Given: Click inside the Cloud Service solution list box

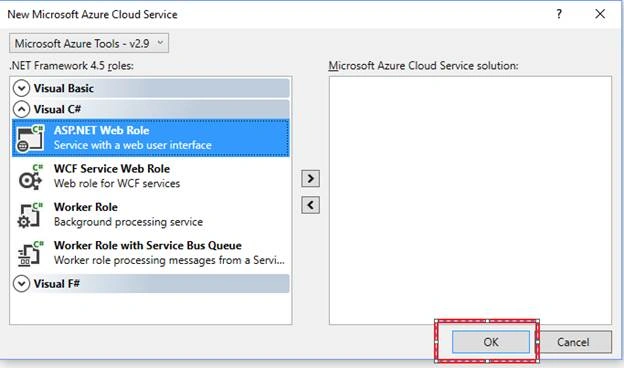Looking at the screenshot, I should point(470,200).
